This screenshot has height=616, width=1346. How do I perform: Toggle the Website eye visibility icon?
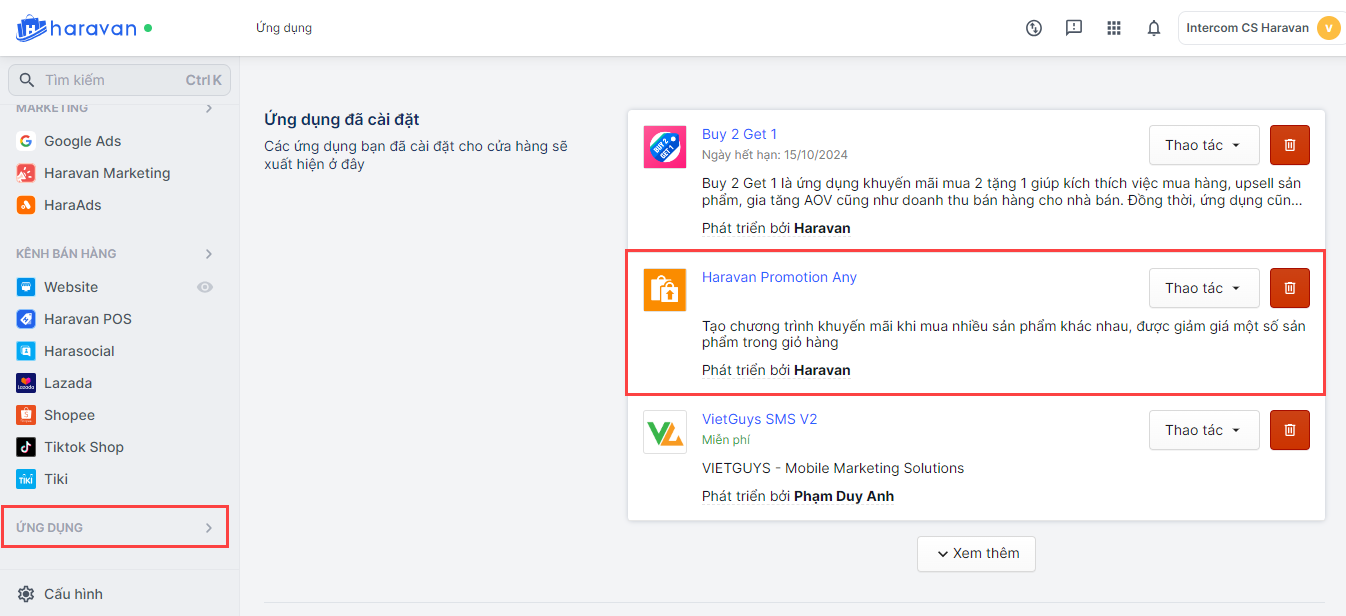[205, 287]
